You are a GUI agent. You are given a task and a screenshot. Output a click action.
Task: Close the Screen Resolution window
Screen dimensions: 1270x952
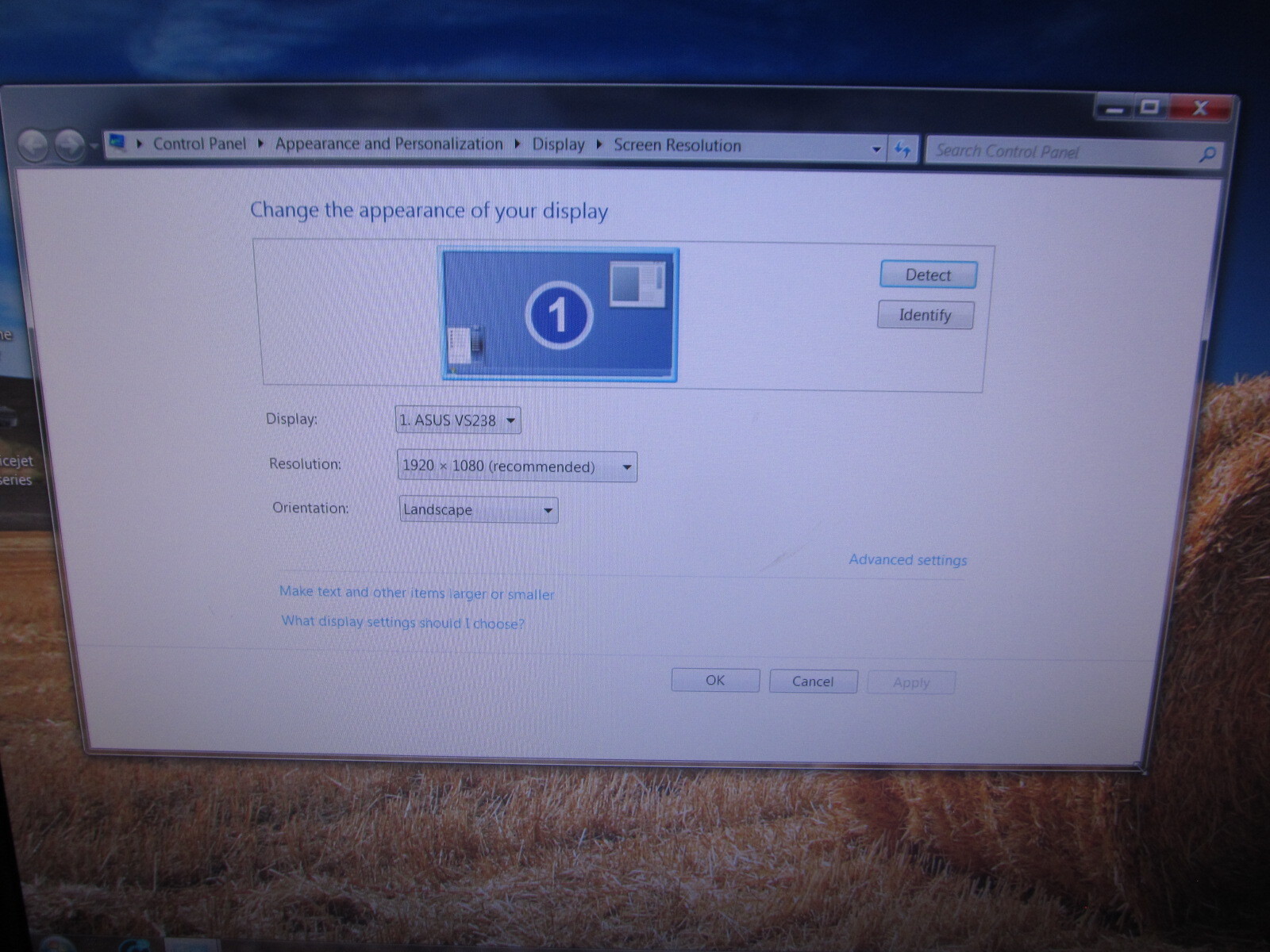1200,108
